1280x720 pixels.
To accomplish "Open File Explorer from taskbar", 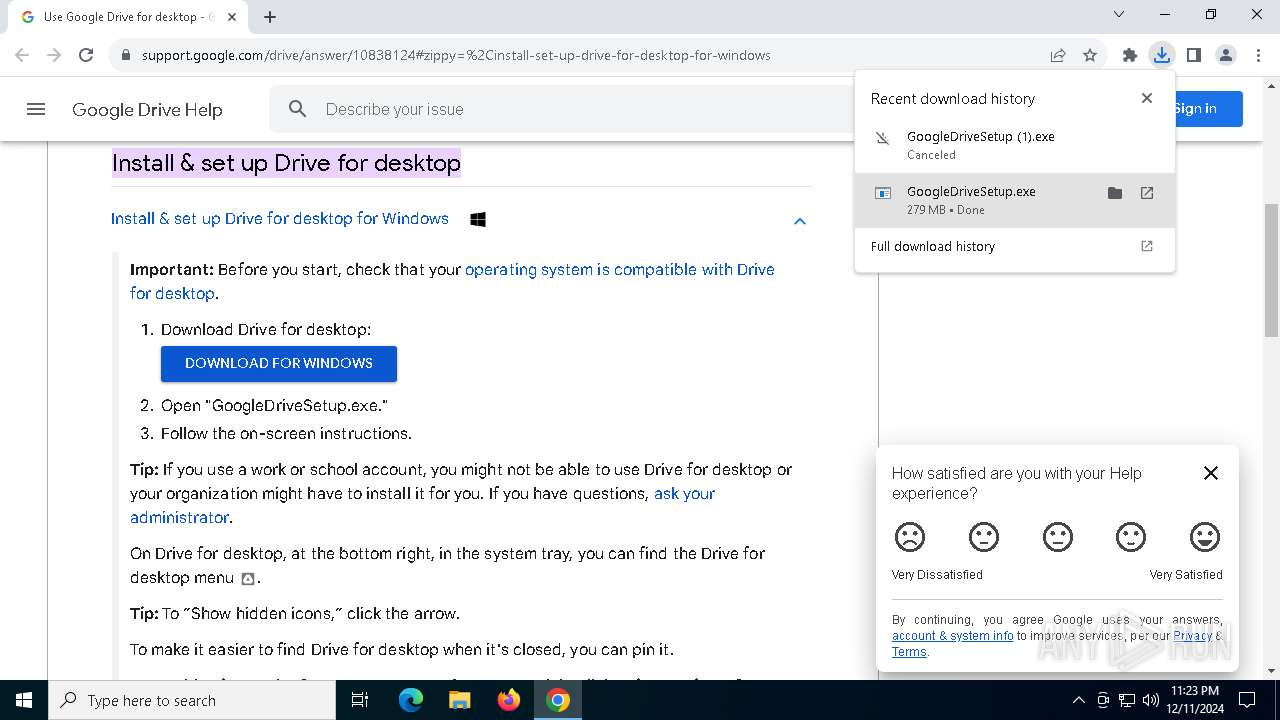I will [460, 700].
